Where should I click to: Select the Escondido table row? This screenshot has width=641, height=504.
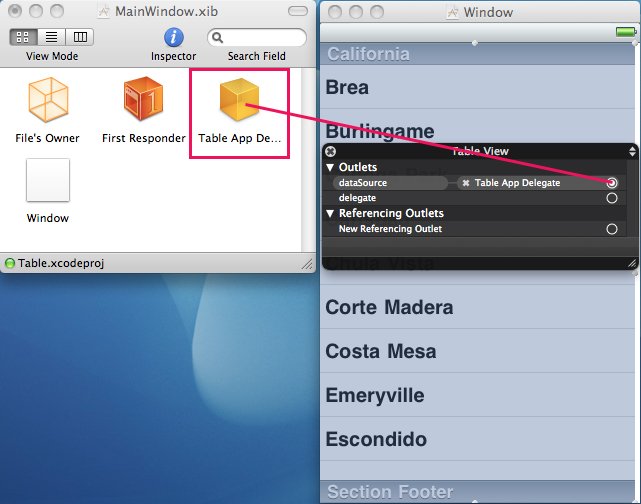[477, 439]
